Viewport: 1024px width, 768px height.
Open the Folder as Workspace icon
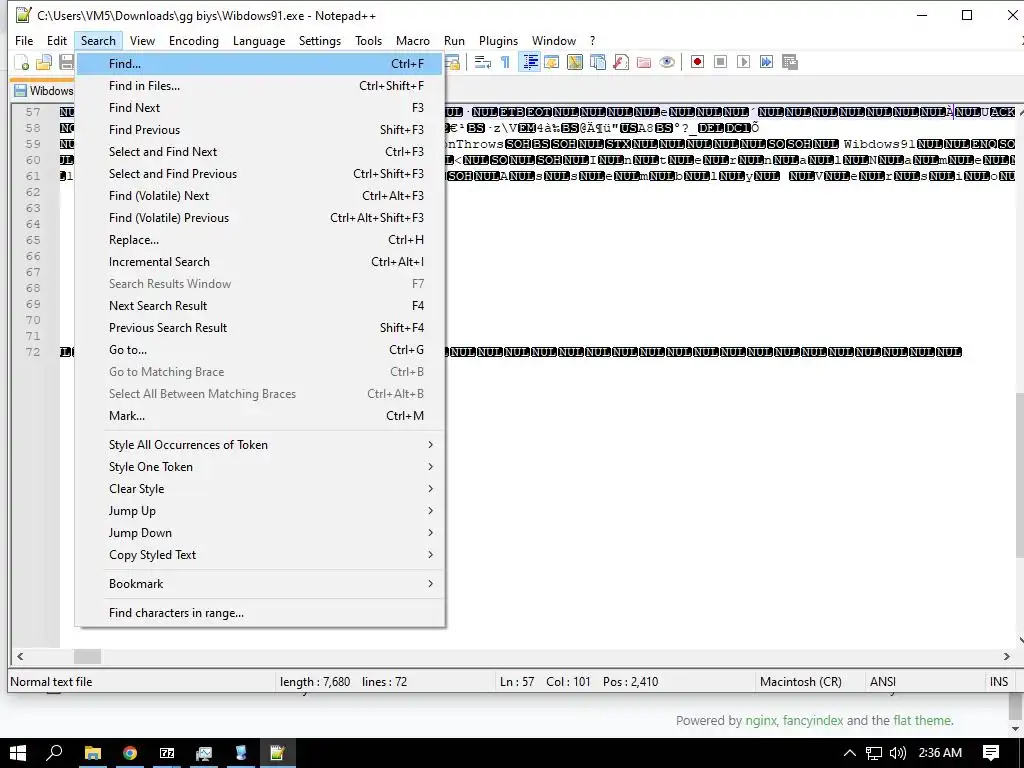coord(644,62)
